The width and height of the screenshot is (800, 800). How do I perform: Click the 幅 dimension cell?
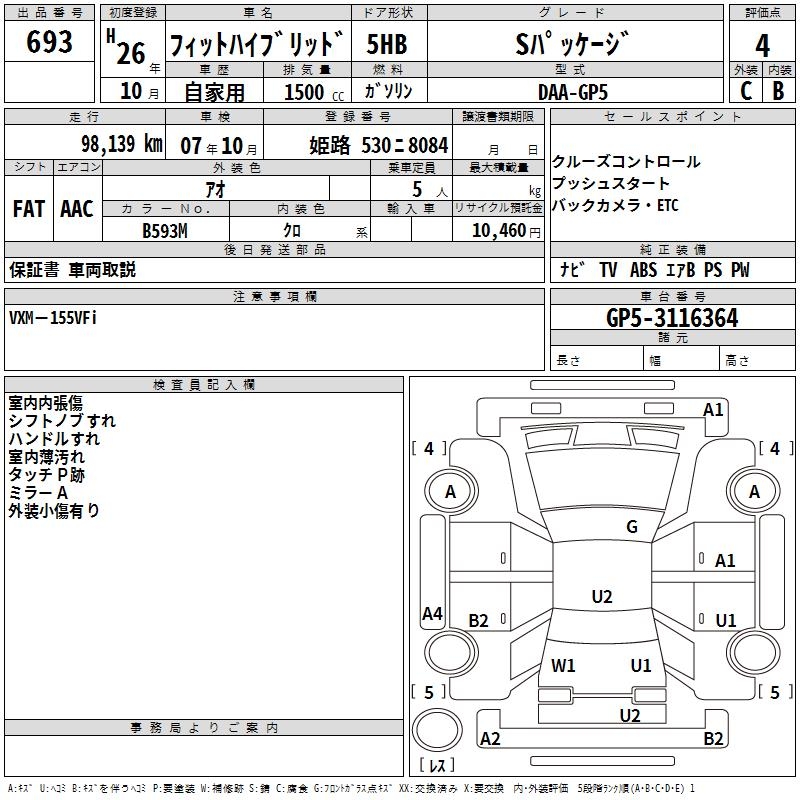click(x=682, y=358)
